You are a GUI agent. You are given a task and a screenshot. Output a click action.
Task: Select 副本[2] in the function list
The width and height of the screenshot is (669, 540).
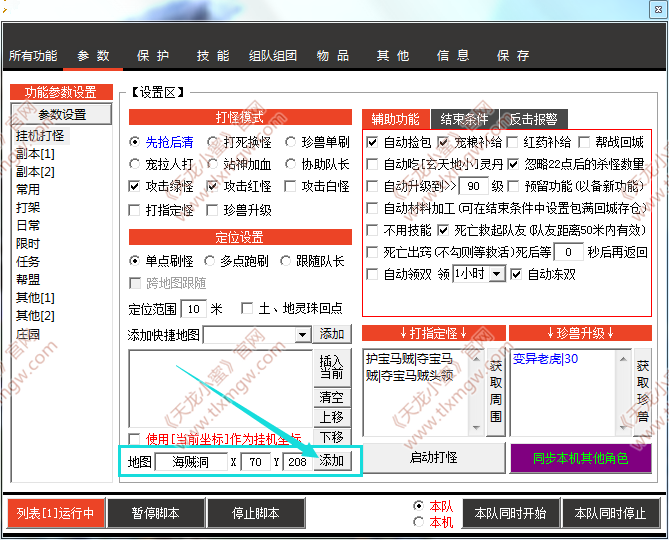pyautogui.click(x=35, y=171)
